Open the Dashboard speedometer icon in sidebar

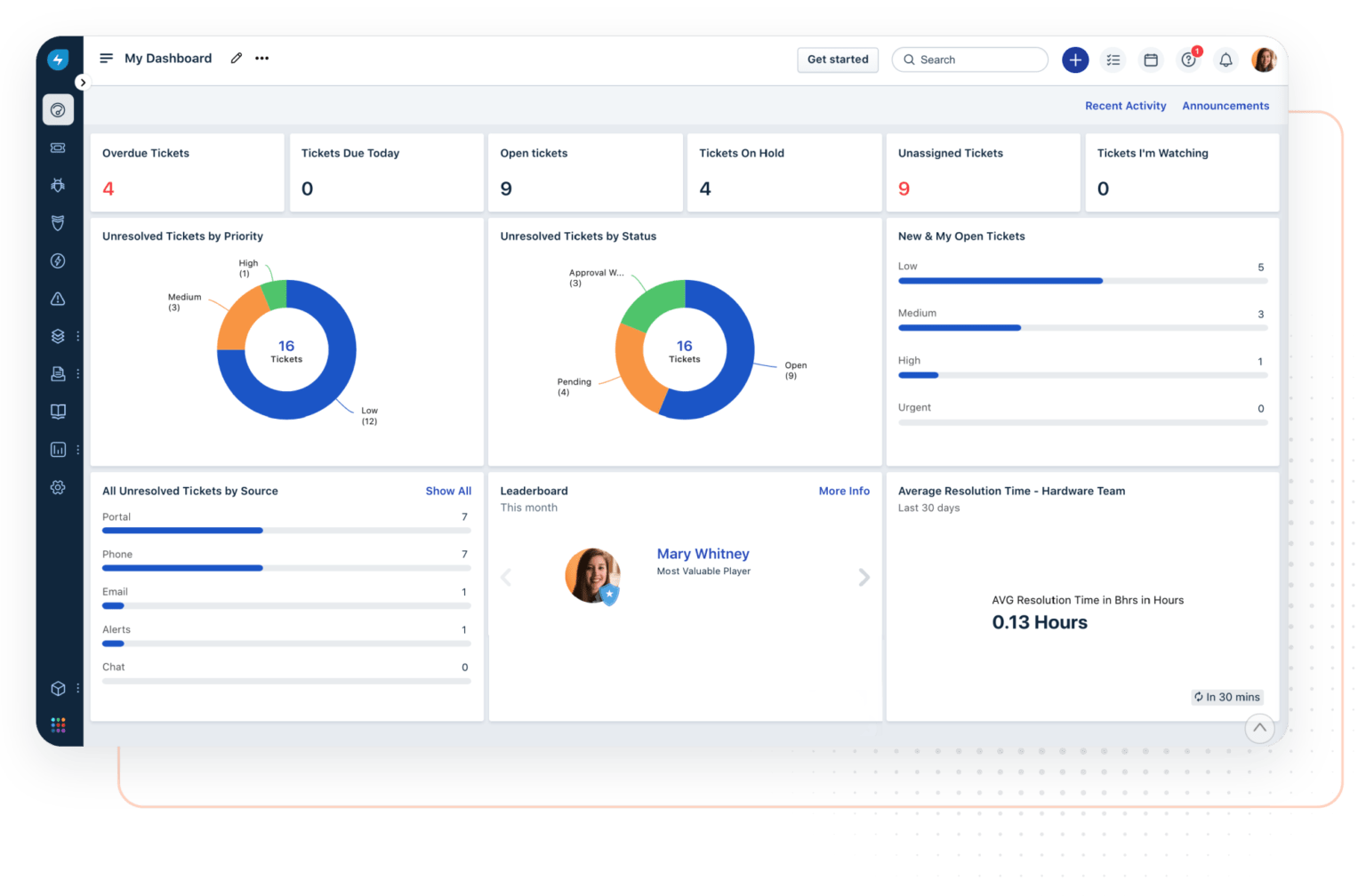[58, 109]
